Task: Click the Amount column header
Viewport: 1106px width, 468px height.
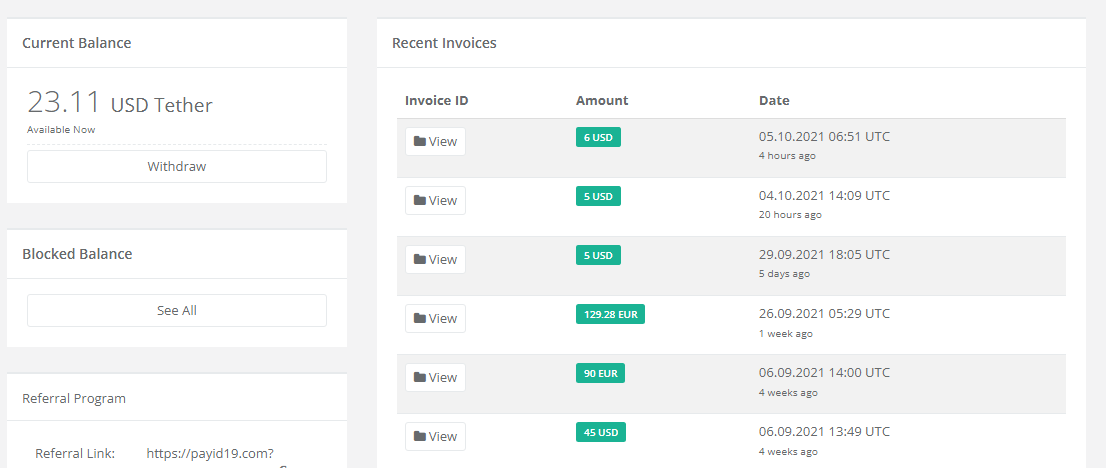Action: [602, 100]
